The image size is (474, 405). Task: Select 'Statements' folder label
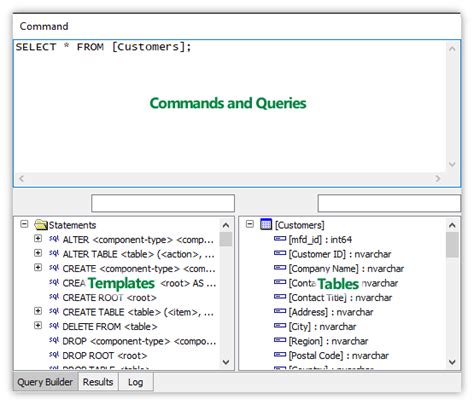point(72,225)
